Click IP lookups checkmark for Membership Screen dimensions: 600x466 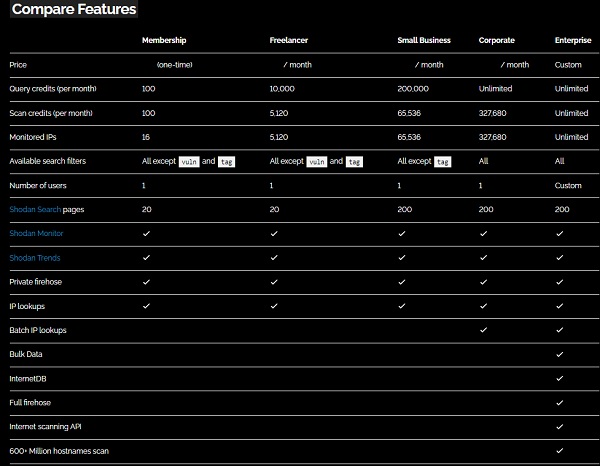point(146,306)
